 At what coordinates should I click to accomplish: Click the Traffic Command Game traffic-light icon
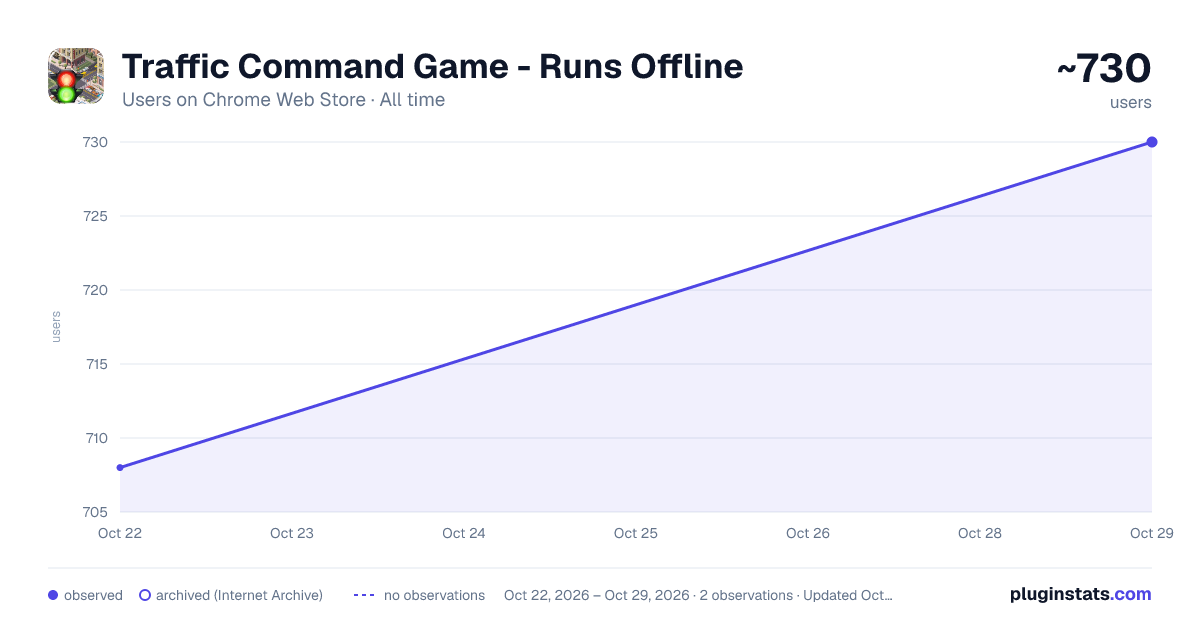coord(76,76)
